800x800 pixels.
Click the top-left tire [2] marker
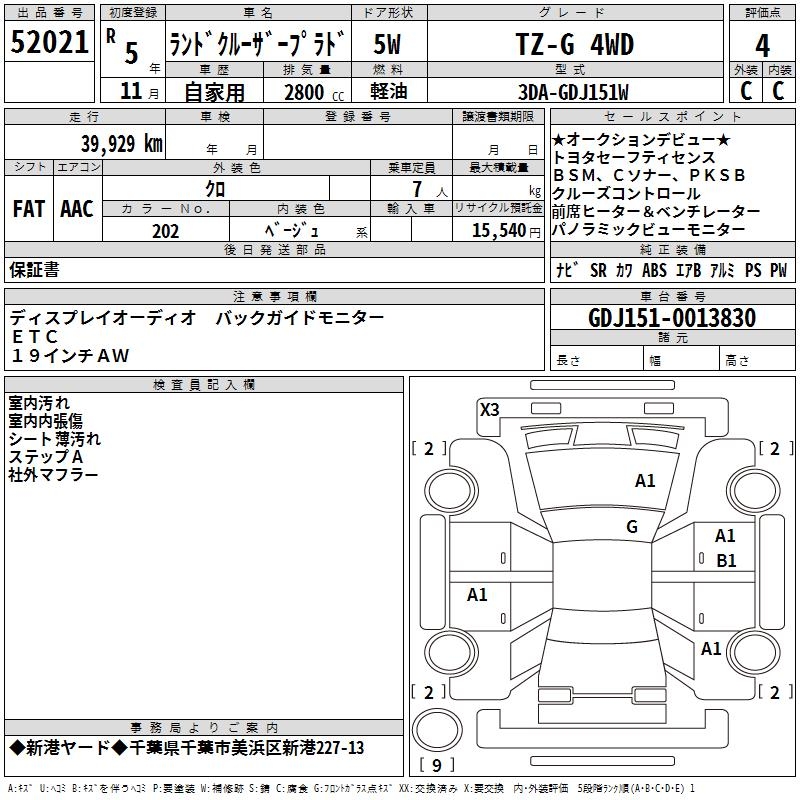(429, 449)
